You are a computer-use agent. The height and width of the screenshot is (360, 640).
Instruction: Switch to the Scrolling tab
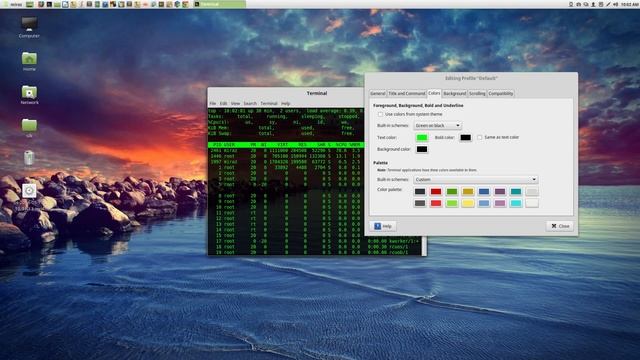pos(477,93)
